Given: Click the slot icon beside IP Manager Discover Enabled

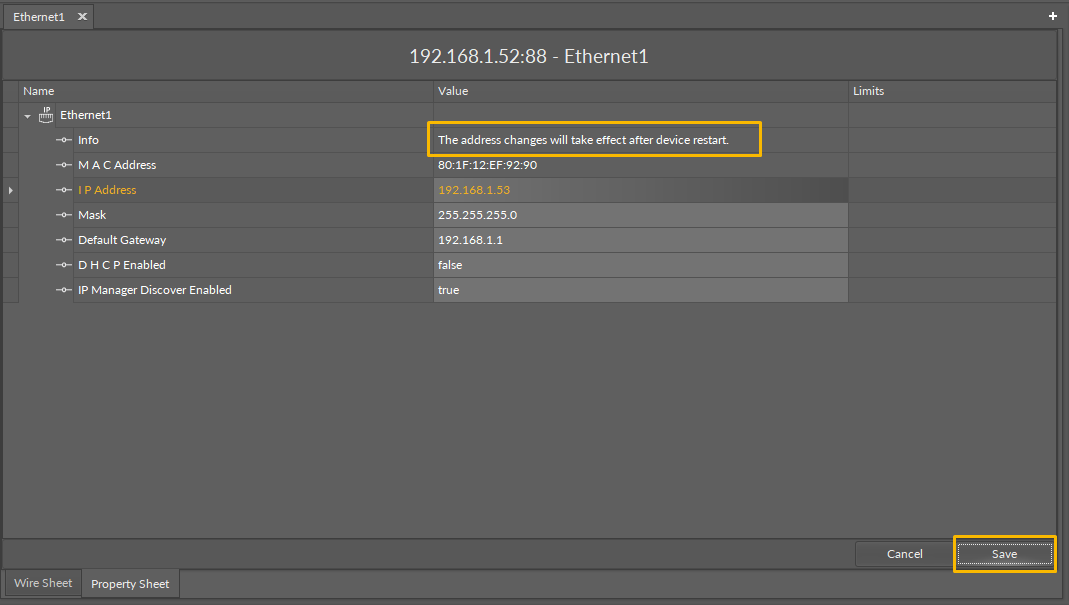Looking at the screenshot, I should (64, 290).
